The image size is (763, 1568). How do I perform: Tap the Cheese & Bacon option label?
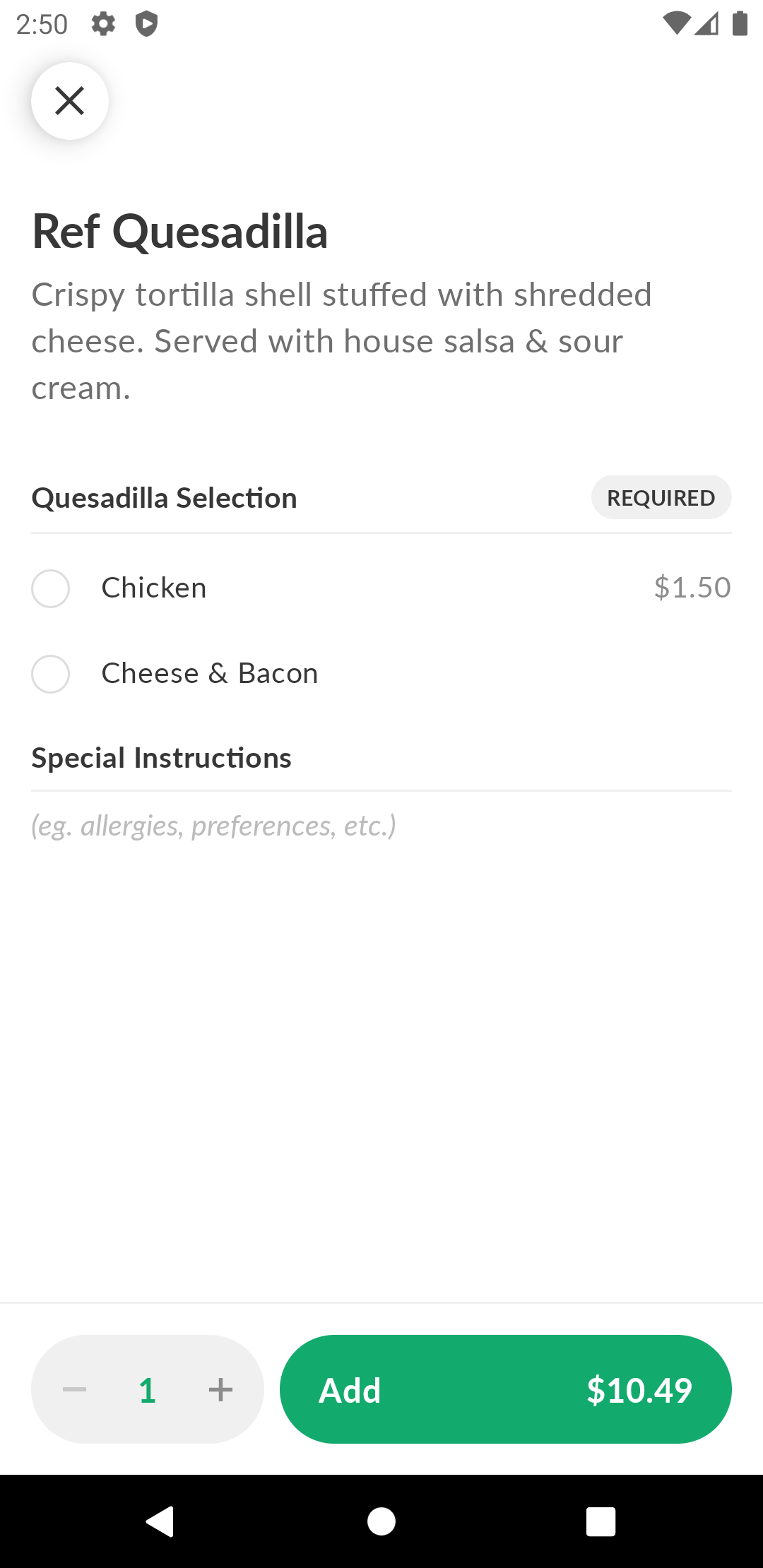point(210,673)
